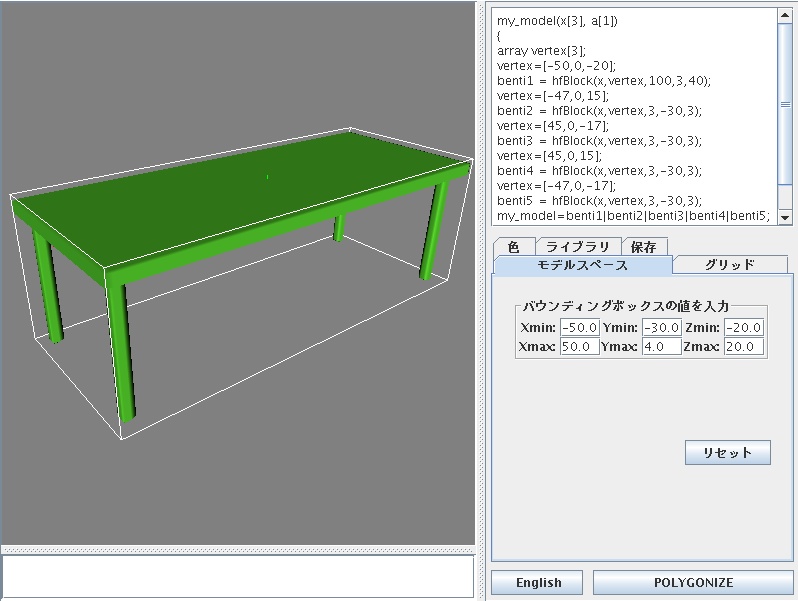Screen dimensions: 798x601
Task: Click the バウンディングボックスの値を入力 heading
Action: tap(625, 306)
